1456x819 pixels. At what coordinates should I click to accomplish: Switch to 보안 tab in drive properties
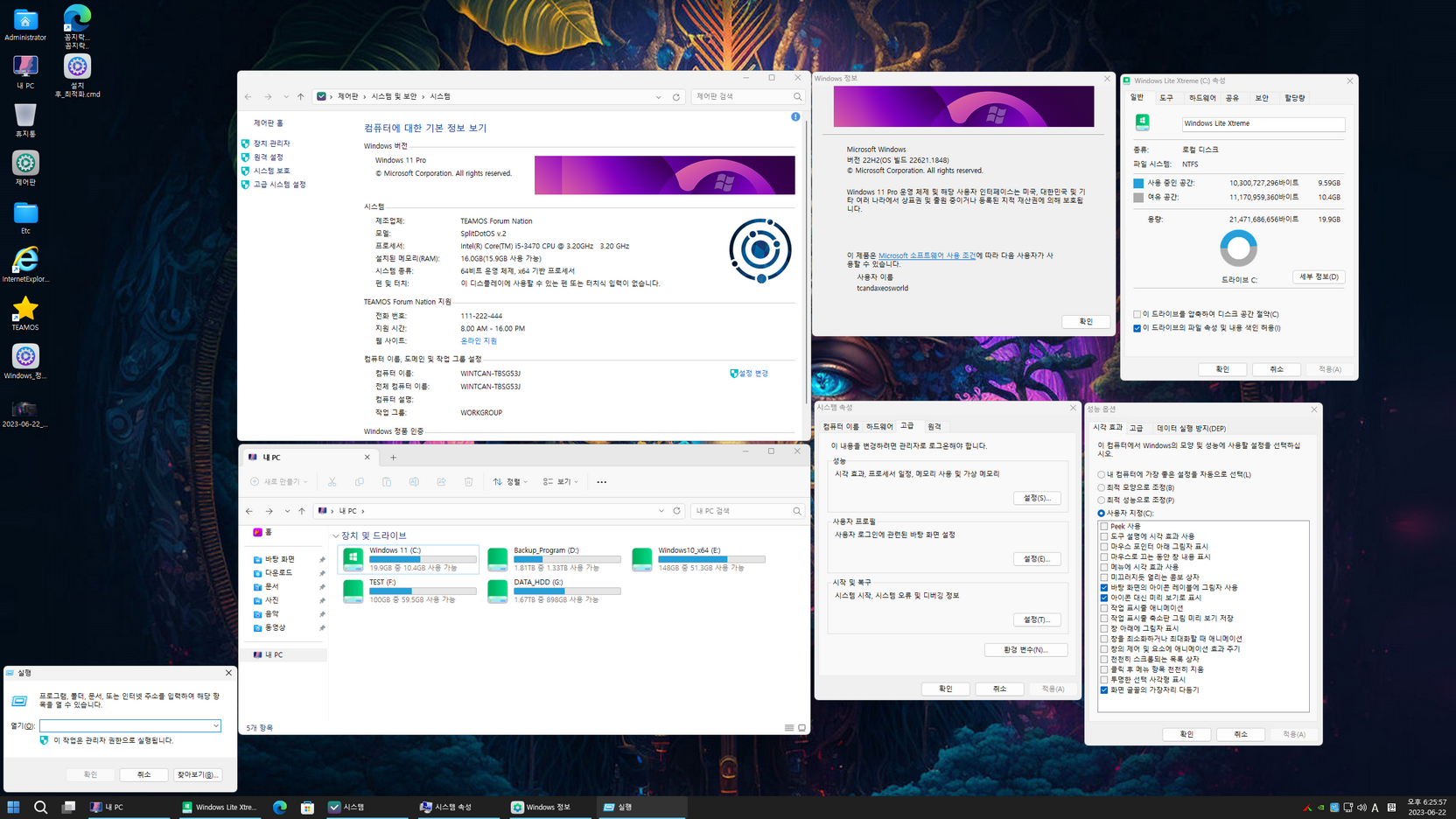pos(1261,98)
